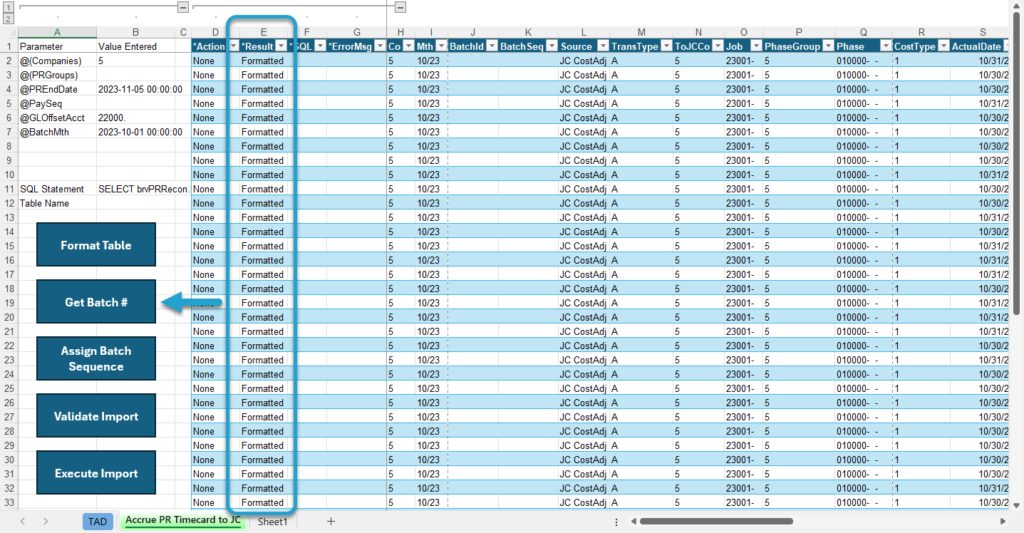This screenshot has height=533, width=1024.
Task: Add a new sheet with plus icon
Action: (x=330, y=521)
